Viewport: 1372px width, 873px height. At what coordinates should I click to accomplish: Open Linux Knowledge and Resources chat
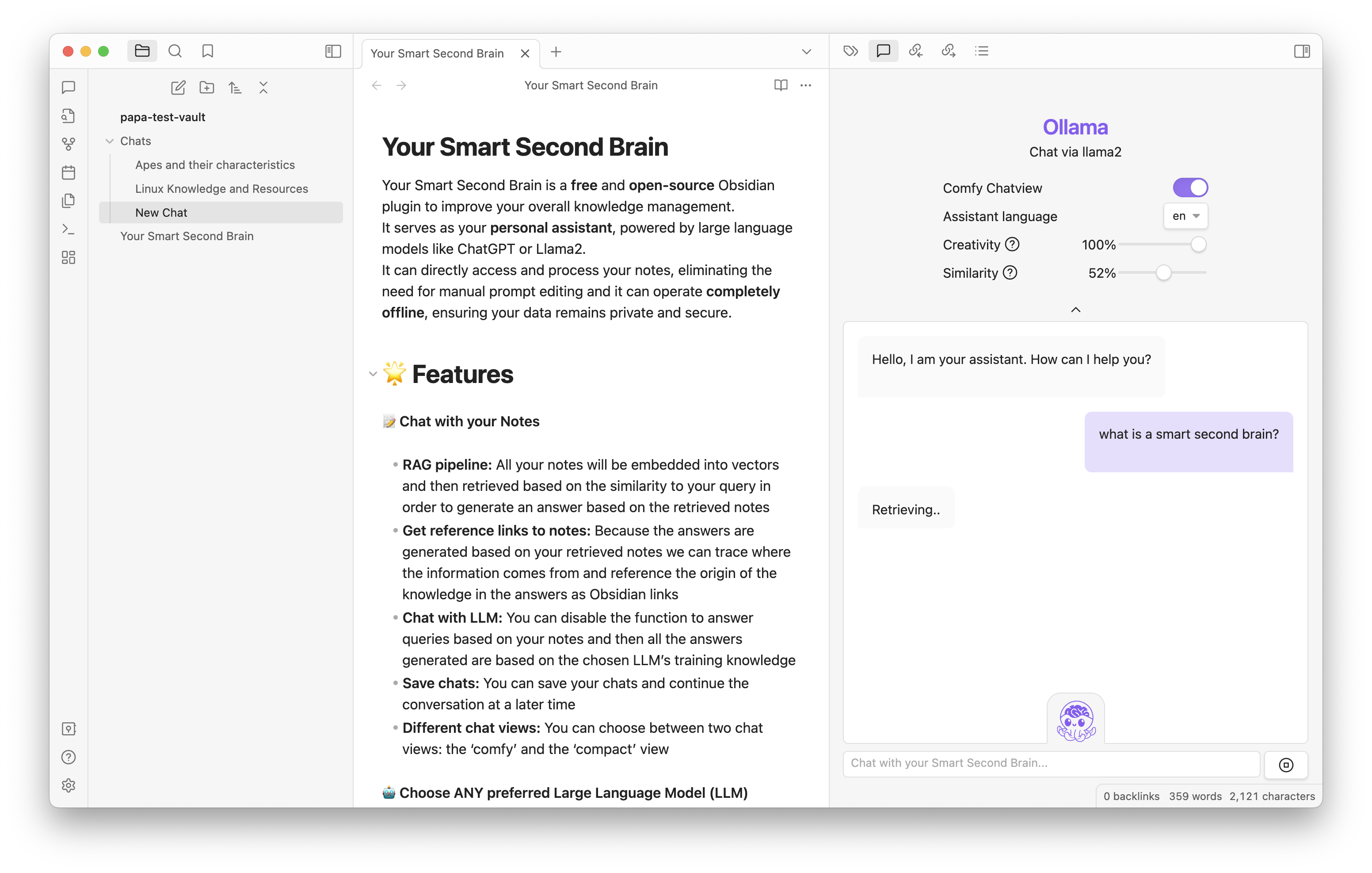(x=221, y=189)
